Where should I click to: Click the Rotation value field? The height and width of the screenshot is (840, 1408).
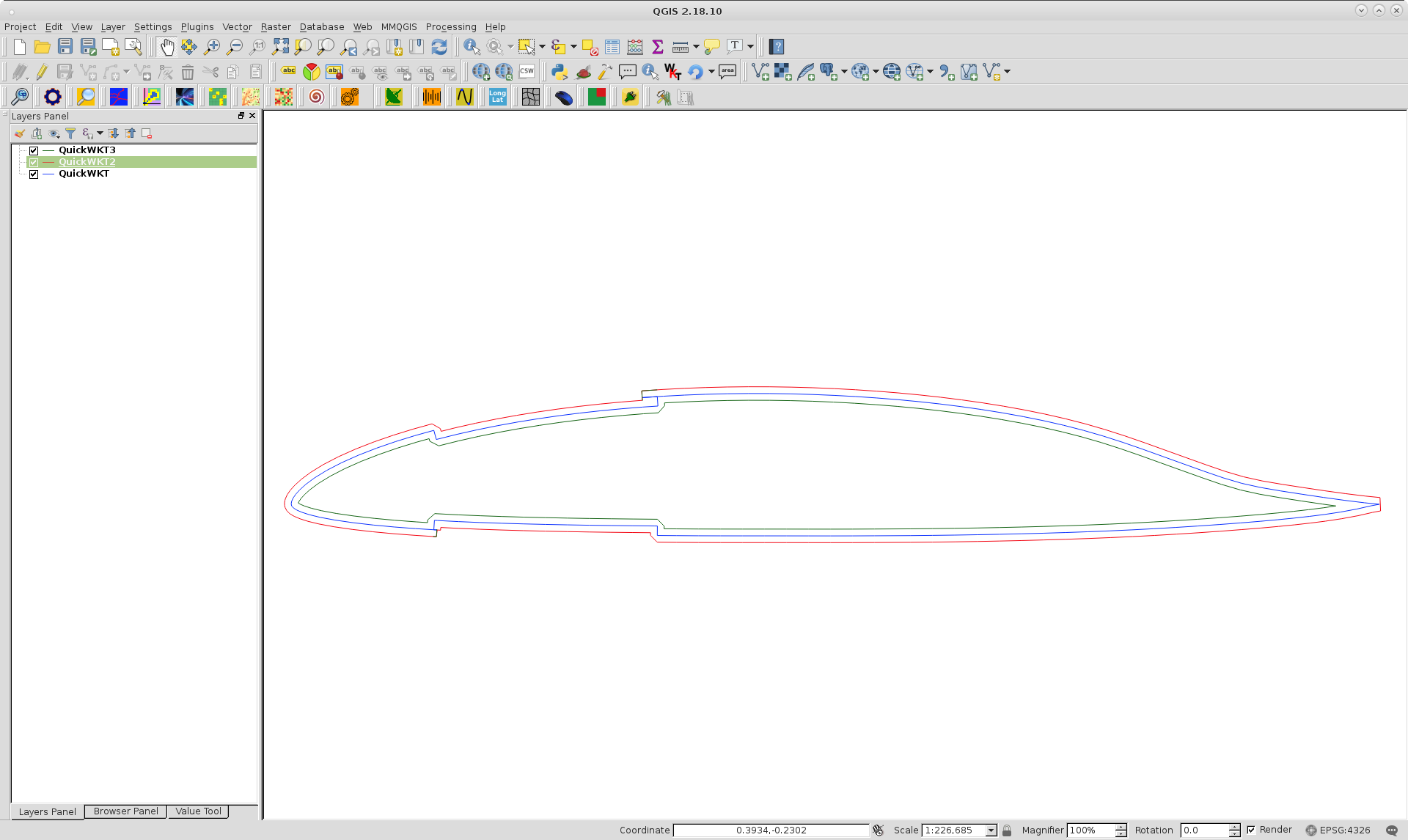1205,830
